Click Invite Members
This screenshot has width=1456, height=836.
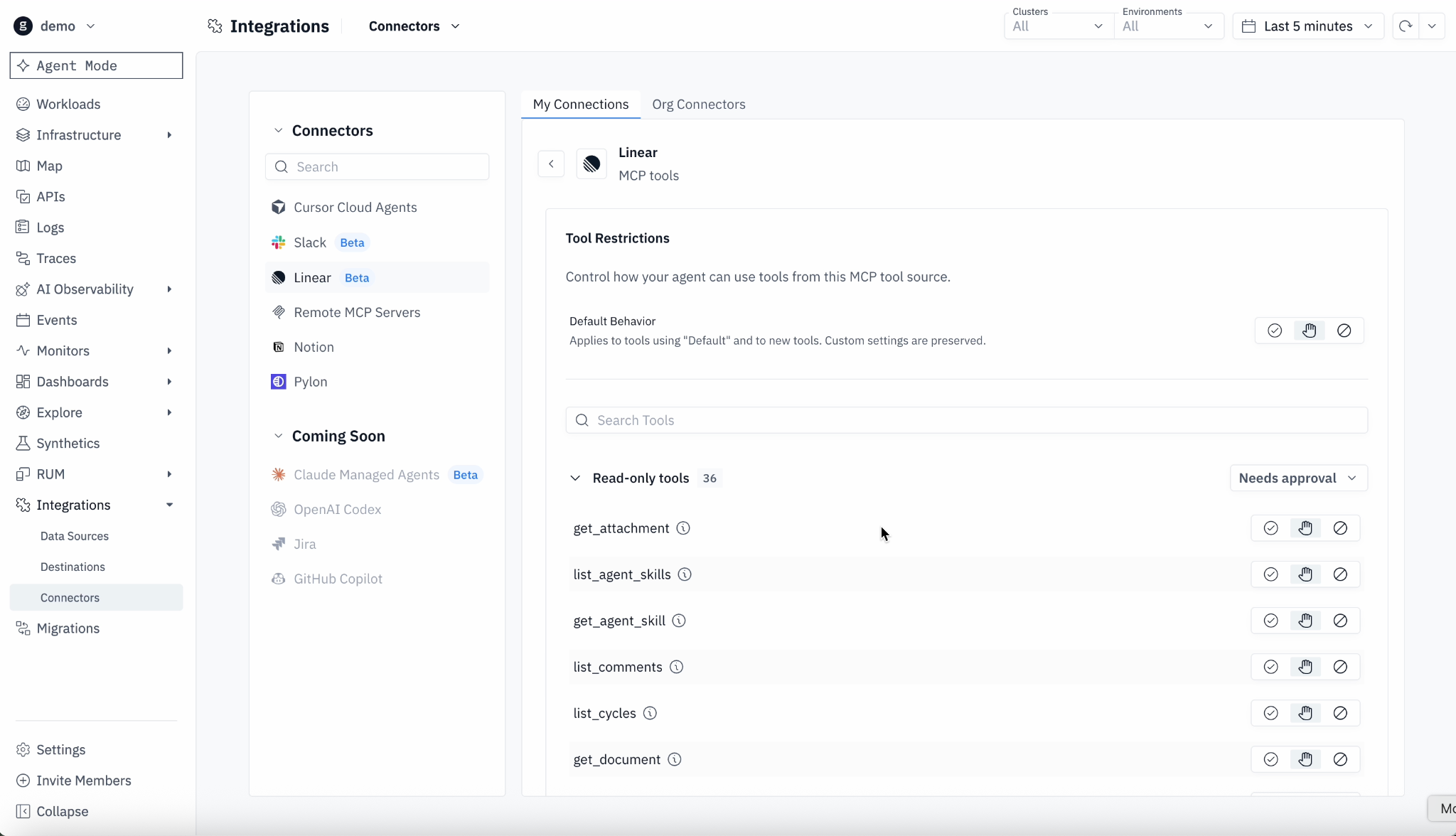tap(96, 781)
